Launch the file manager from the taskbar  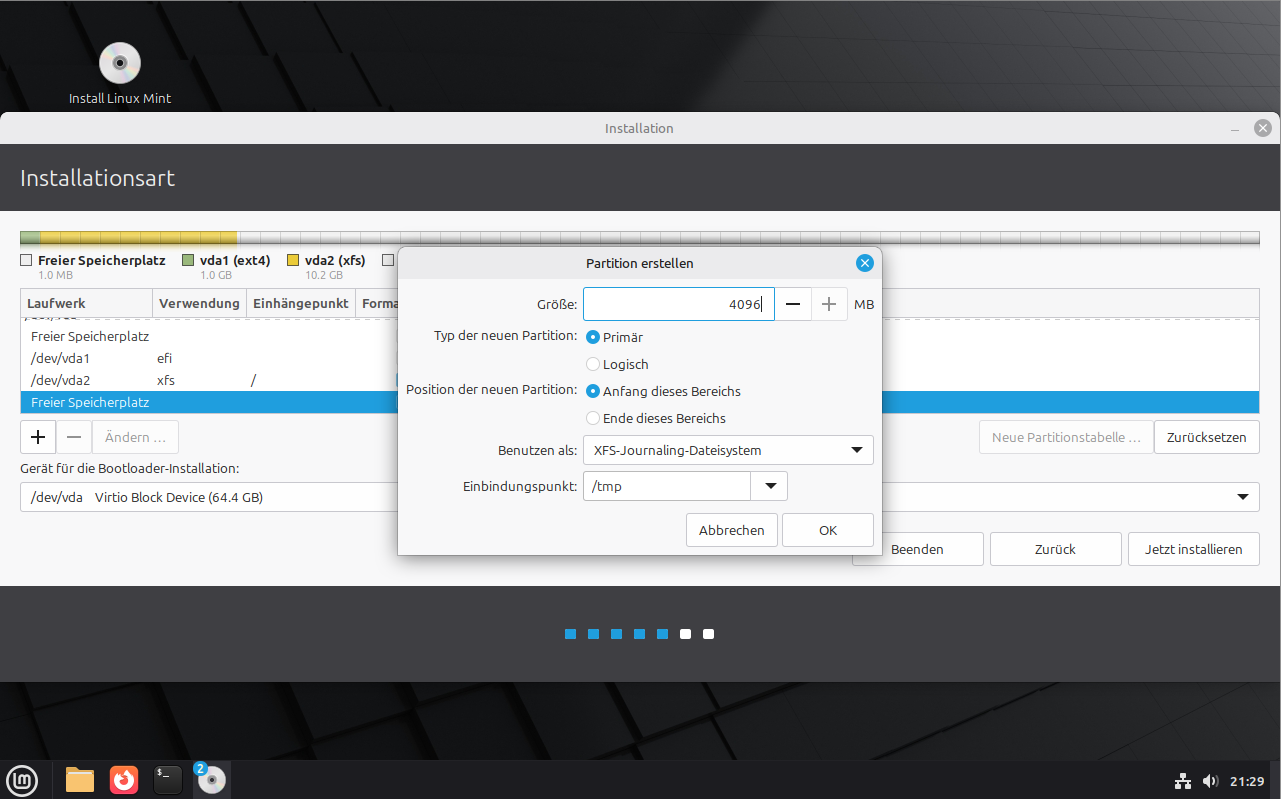80,779
